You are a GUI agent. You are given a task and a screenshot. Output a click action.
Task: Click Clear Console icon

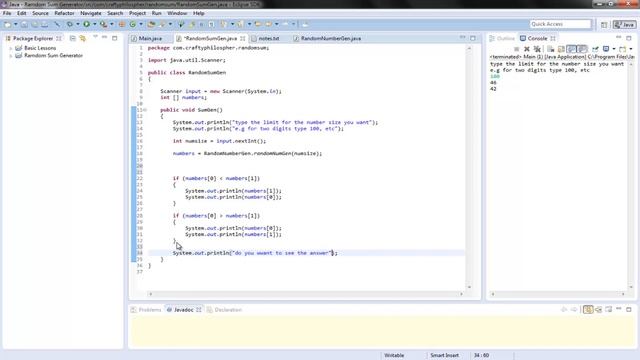click(x=551, y=49)
